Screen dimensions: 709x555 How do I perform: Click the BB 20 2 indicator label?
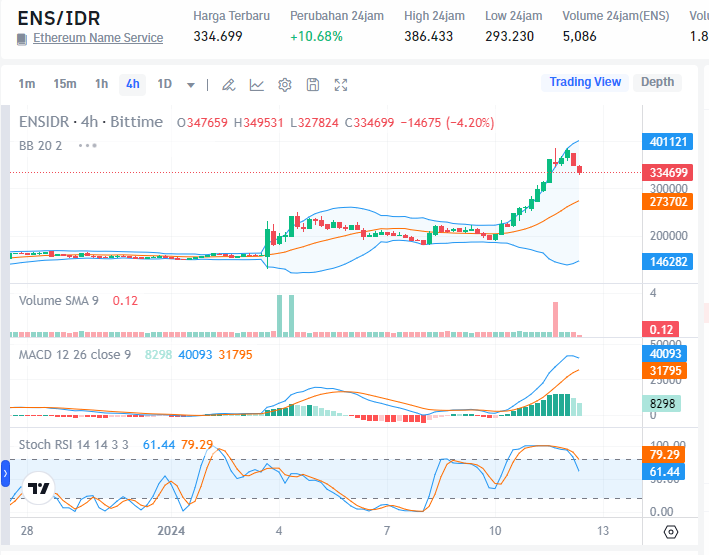point(40,146)
